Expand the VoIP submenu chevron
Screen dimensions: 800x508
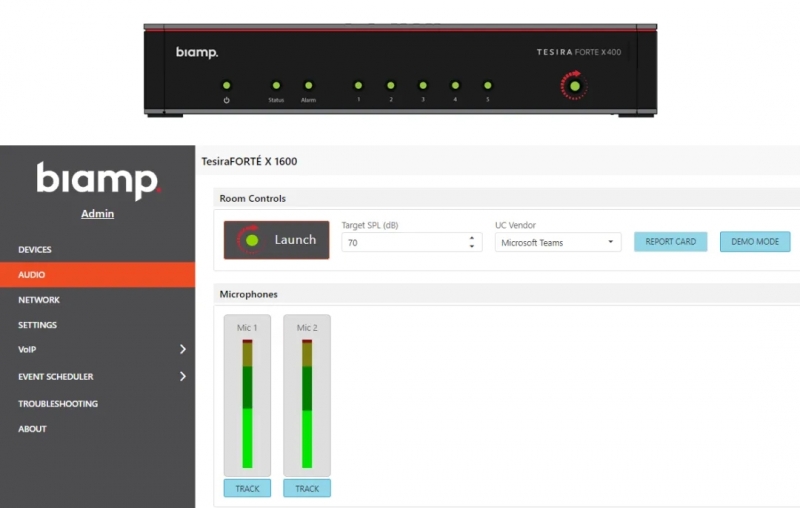click(183, 349)
